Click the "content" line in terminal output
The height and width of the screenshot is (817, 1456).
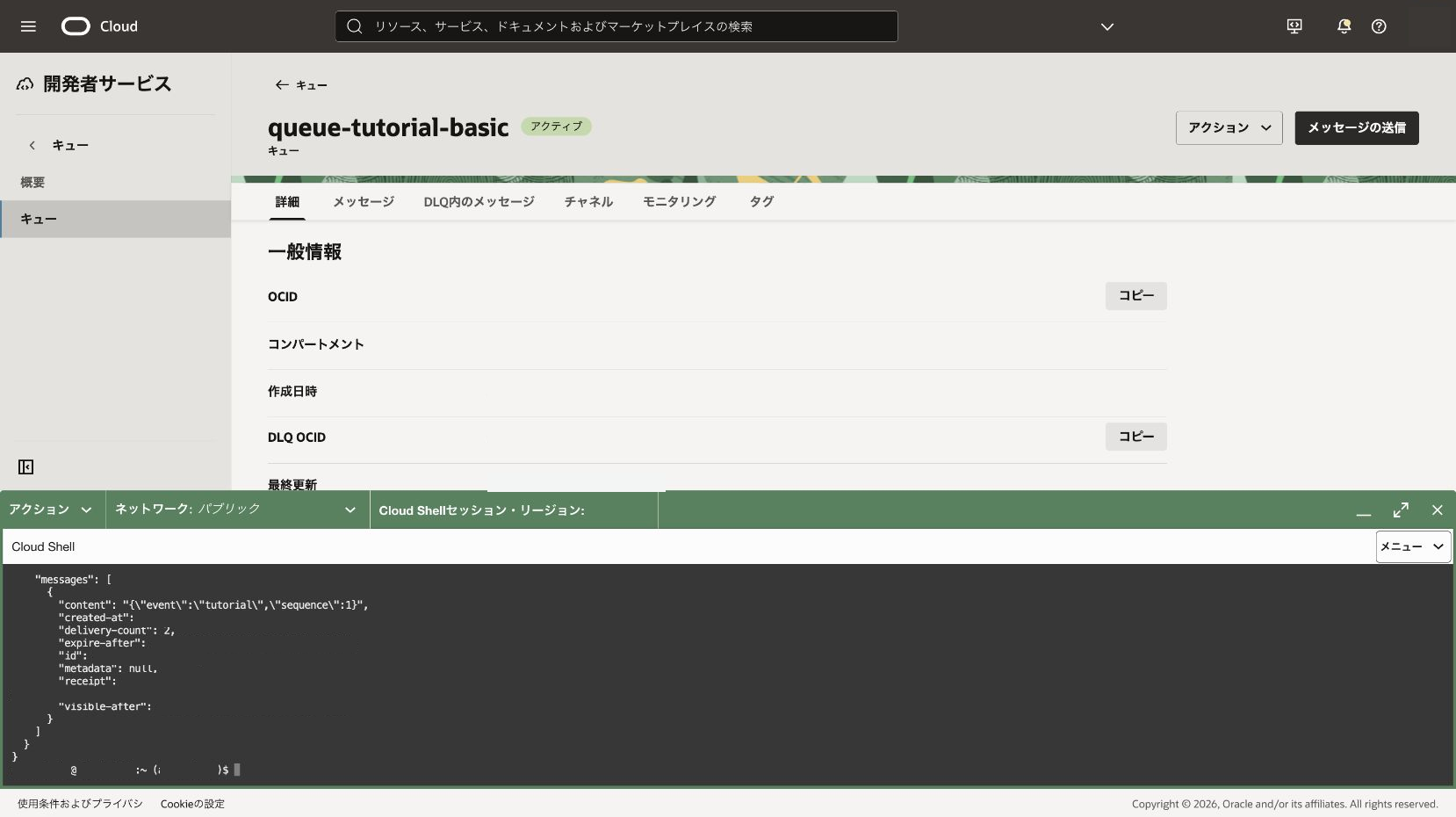[213, 604]
